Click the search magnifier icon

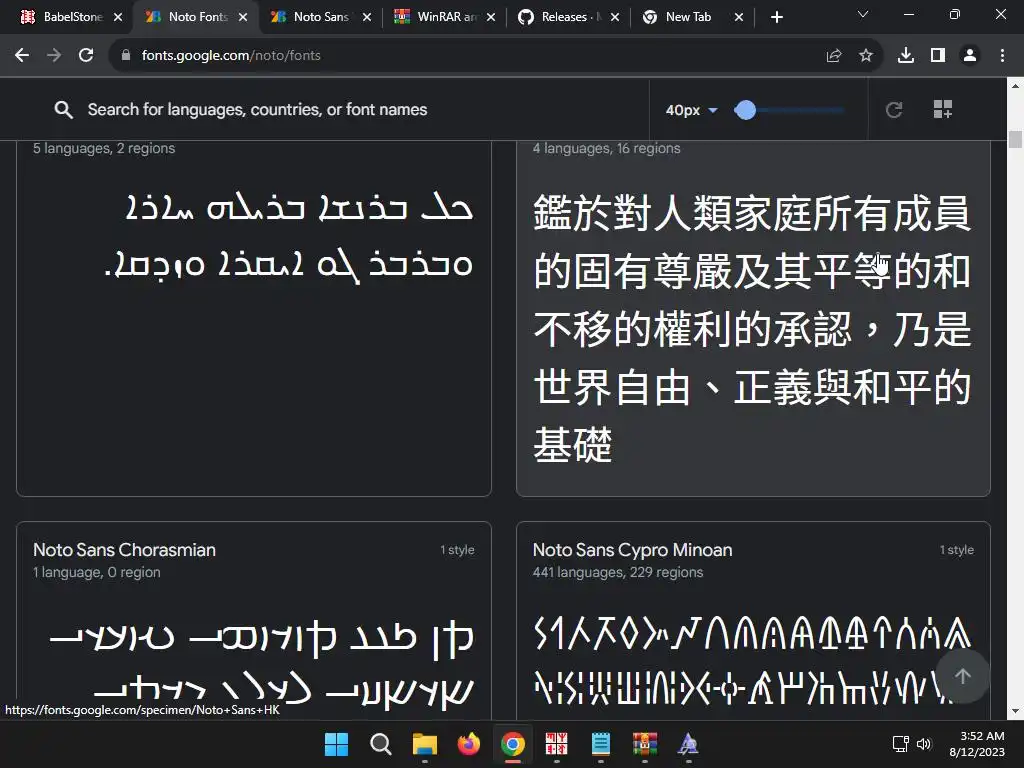63,110
